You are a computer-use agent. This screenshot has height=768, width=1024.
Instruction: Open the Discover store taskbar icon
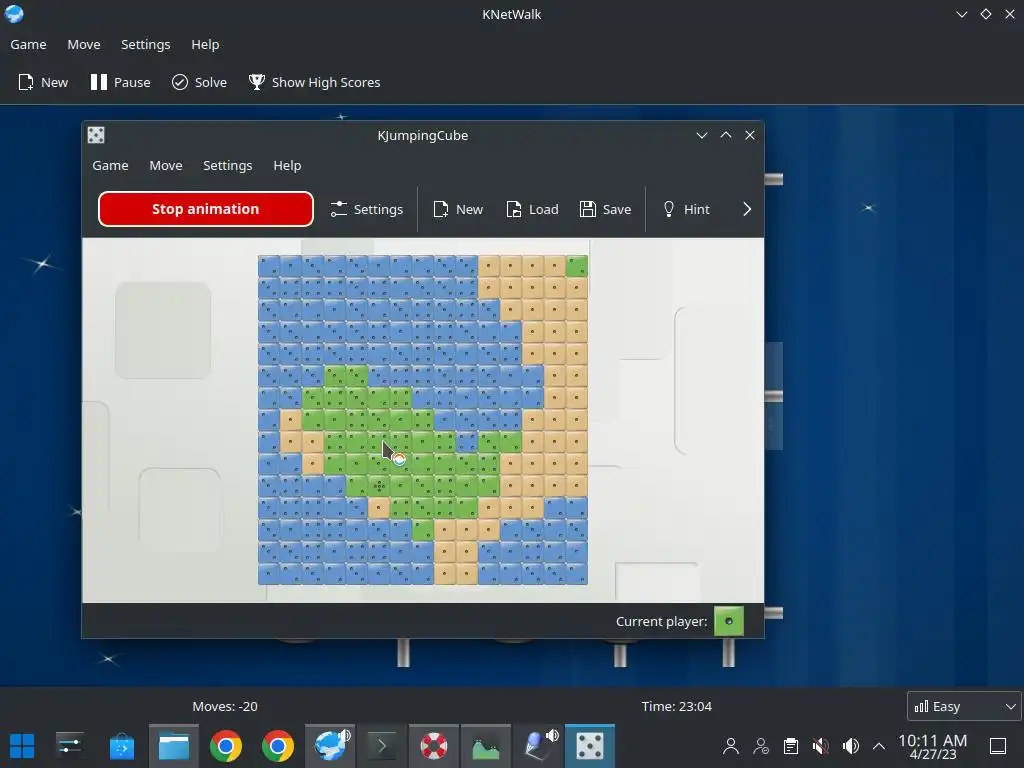point(121,746)
